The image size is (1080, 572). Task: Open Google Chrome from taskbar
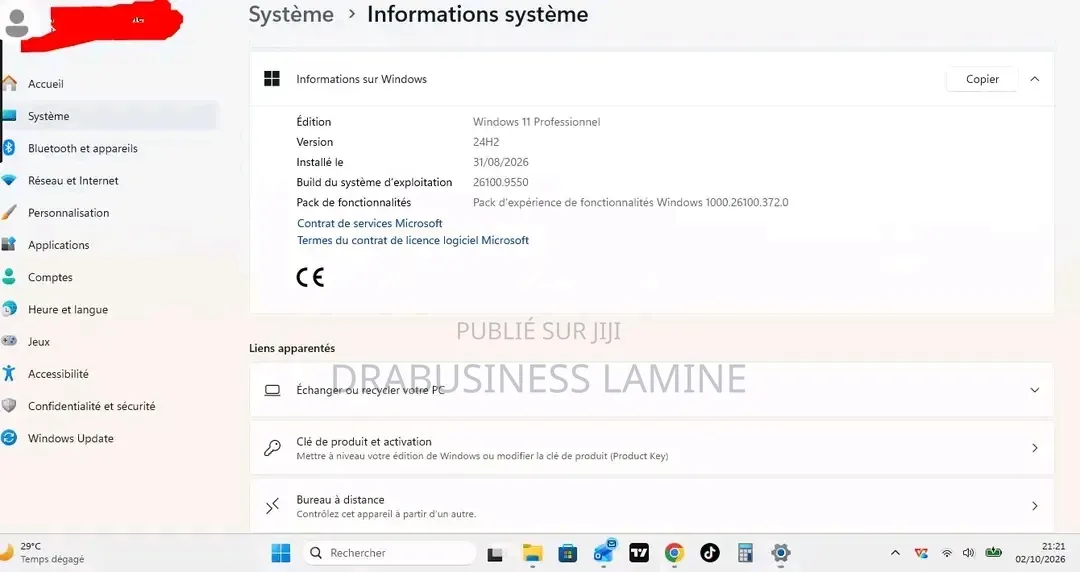674,553
